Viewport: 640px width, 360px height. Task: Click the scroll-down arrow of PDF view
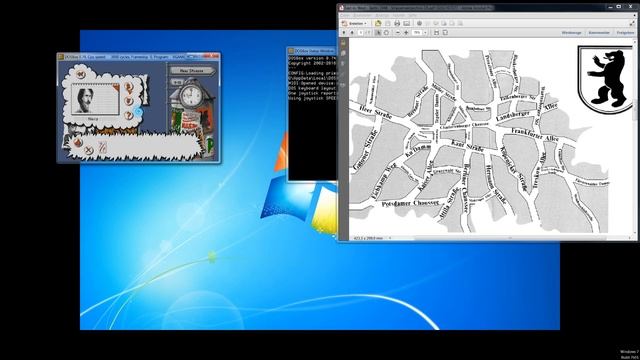click(634, 234)
